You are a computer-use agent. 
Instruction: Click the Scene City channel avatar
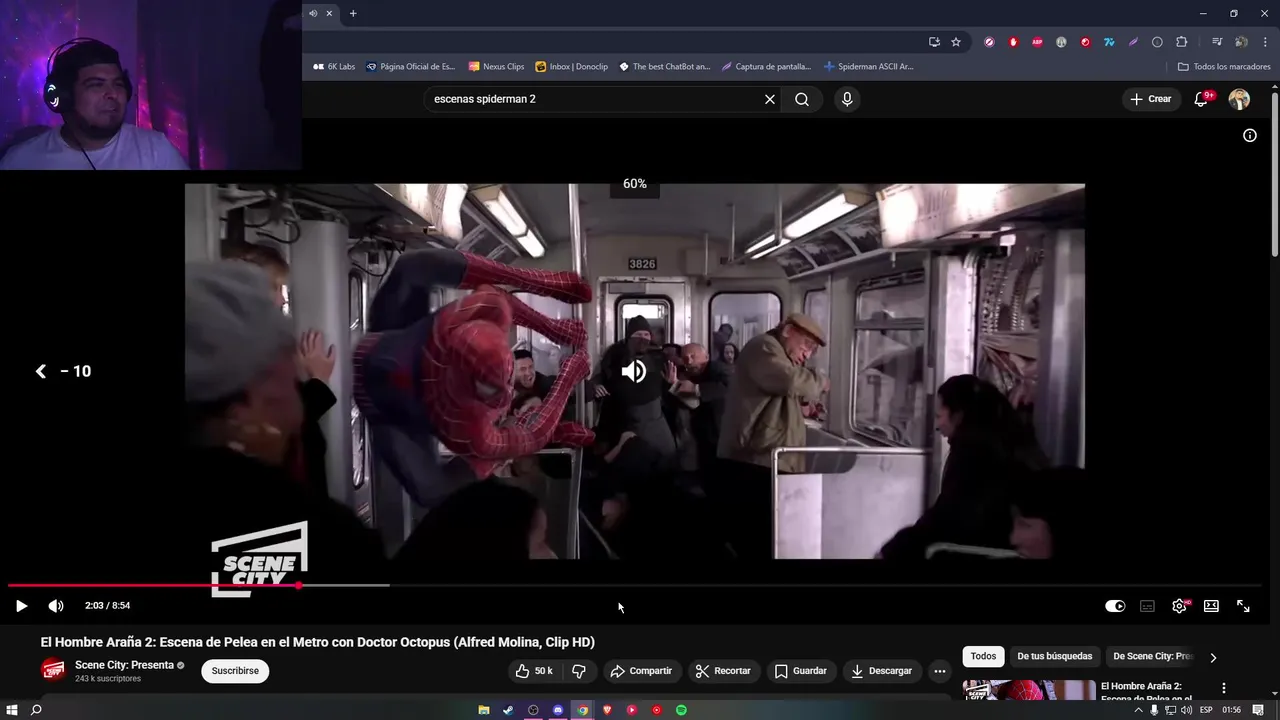click(x=53, y=670)
